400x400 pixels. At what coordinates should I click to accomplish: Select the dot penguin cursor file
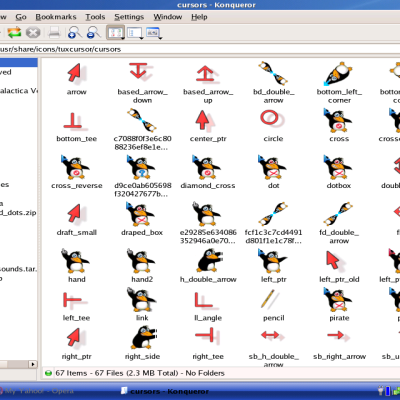click(273, 173)
